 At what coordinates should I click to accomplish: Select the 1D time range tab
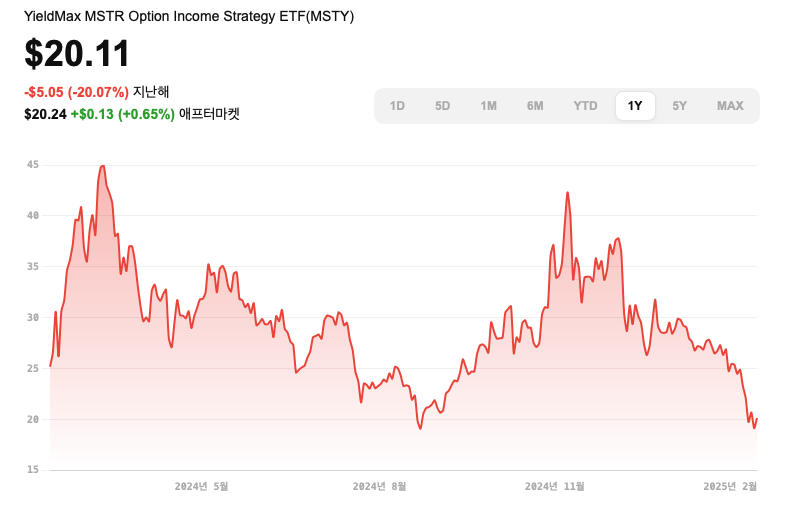[397, 106]
